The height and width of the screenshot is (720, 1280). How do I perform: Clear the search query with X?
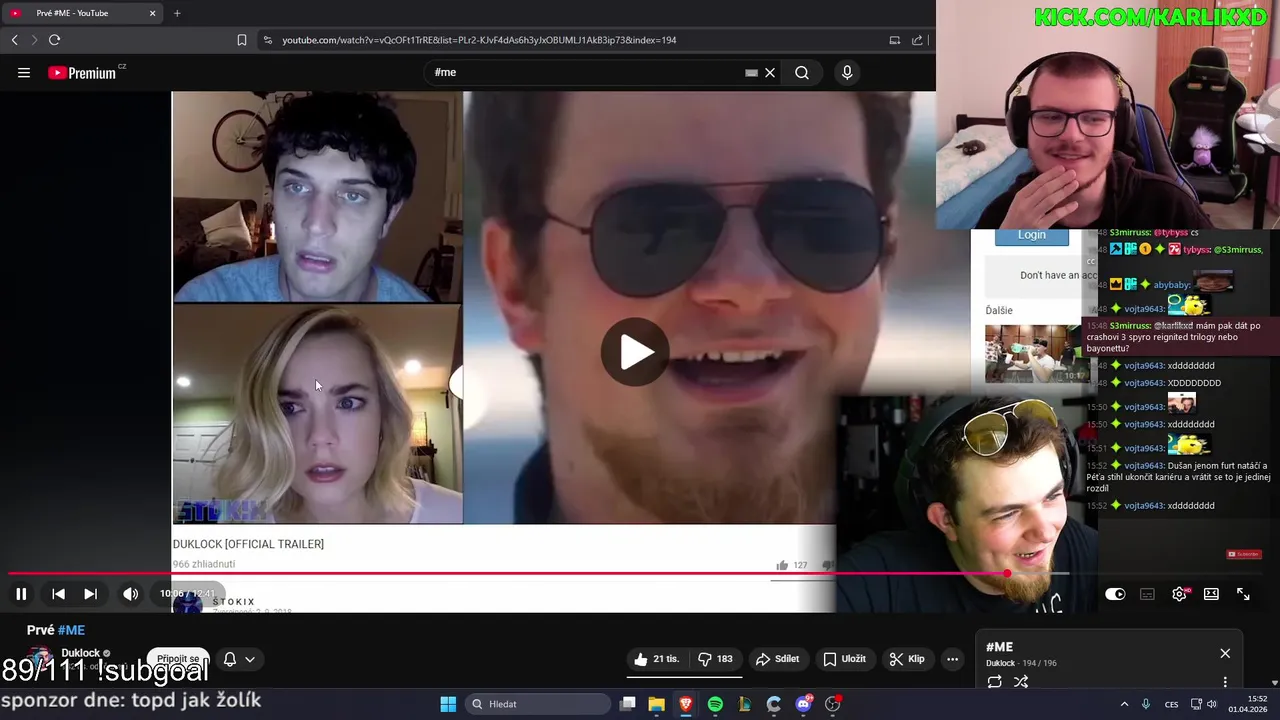click(x=770, y=72)
